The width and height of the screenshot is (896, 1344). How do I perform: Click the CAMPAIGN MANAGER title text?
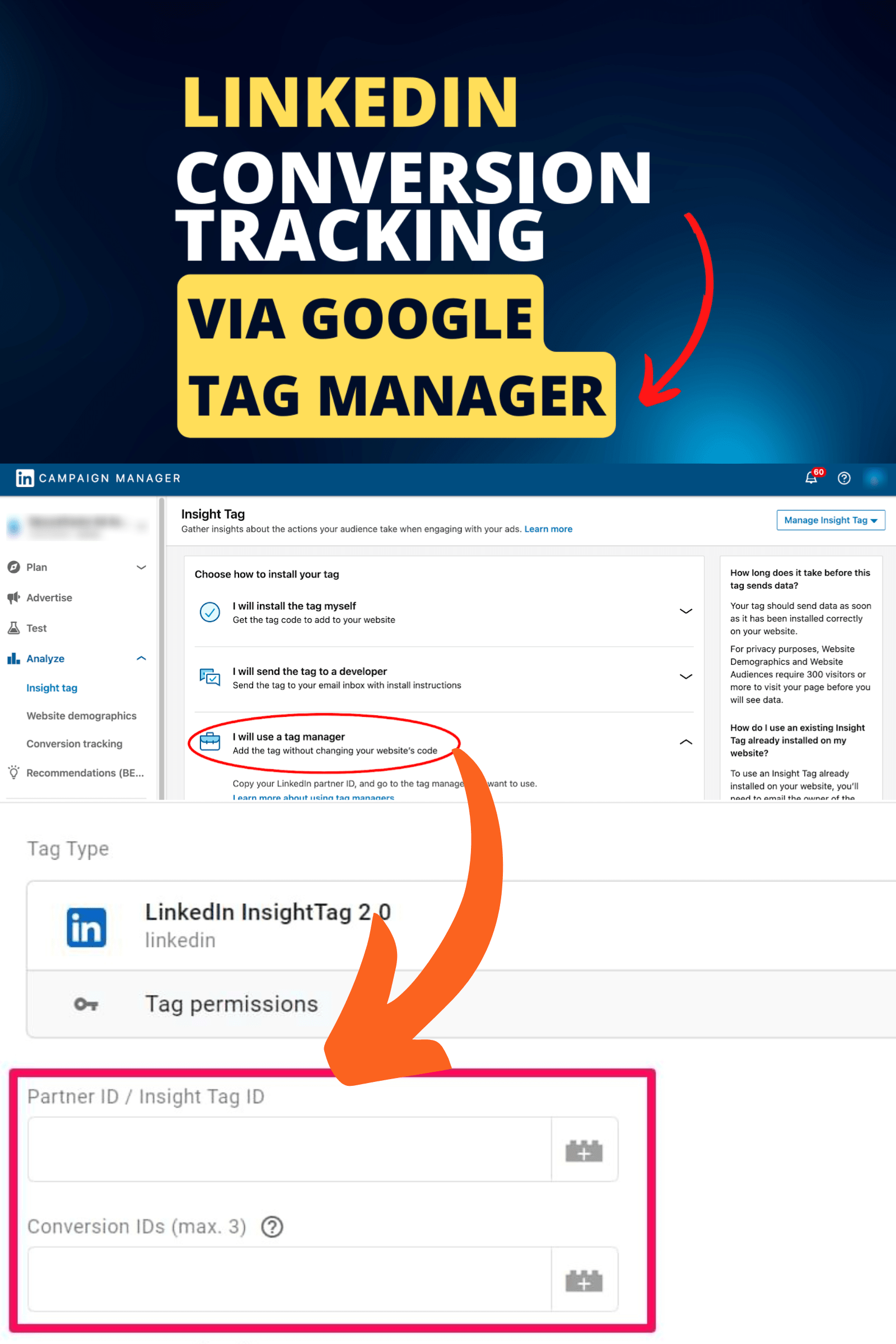[110, 478]
